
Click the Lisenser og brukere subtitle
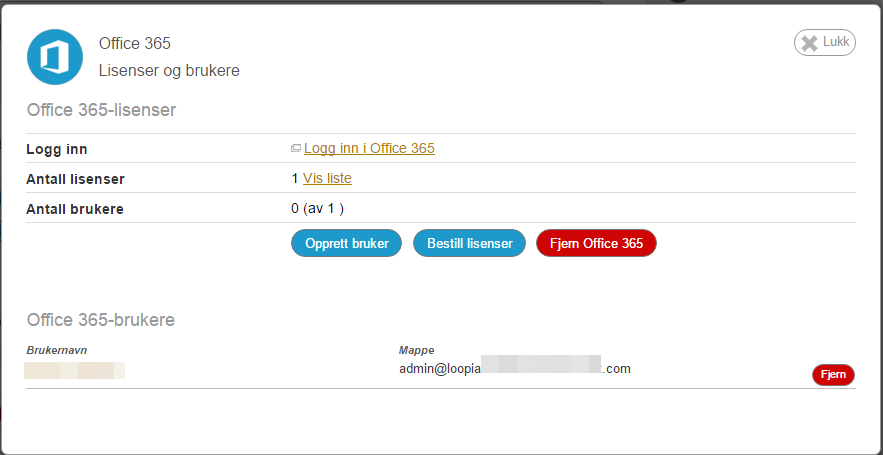click(170, 71)
